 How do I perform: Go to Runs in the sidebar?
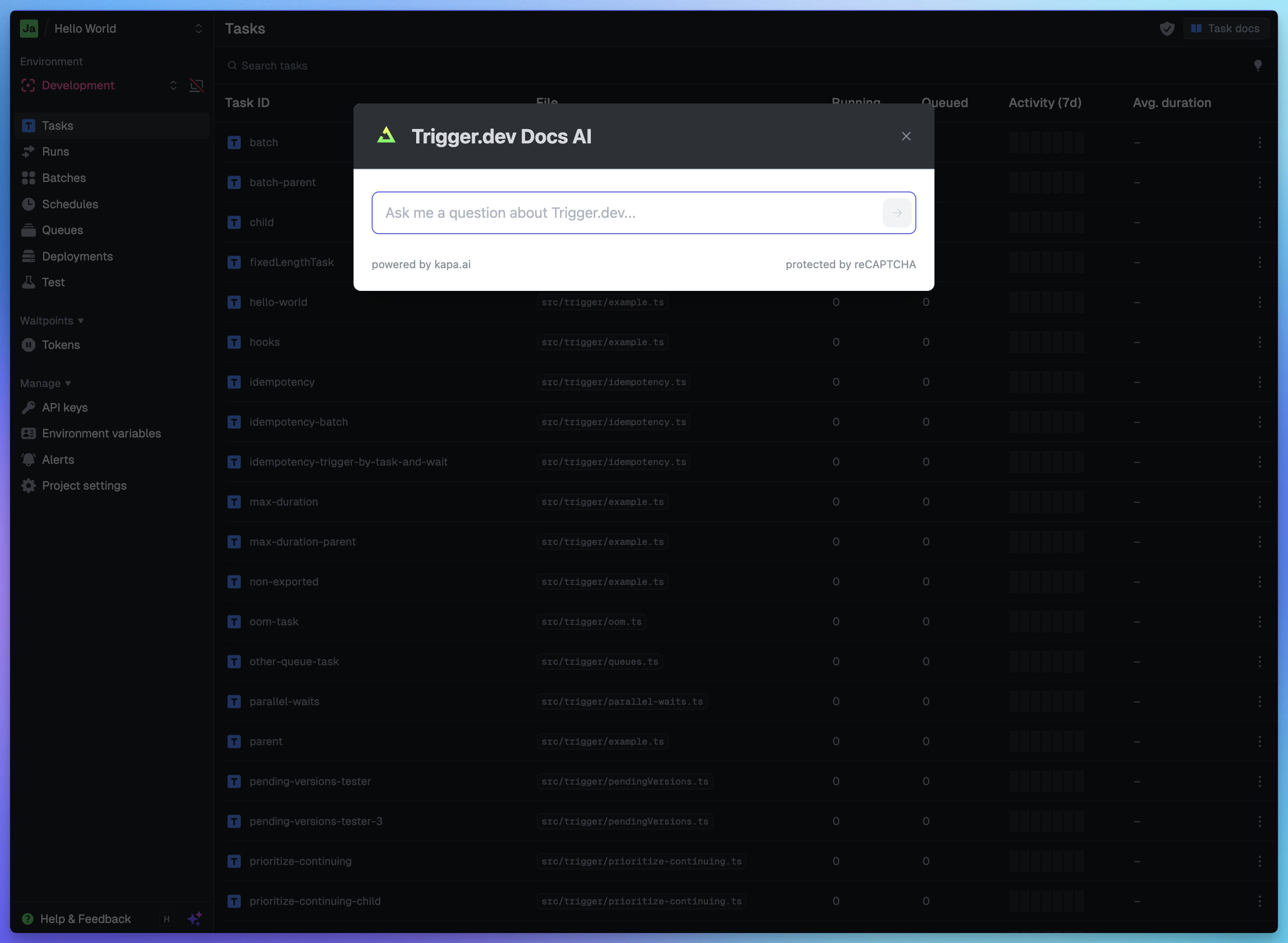point(113,152)
